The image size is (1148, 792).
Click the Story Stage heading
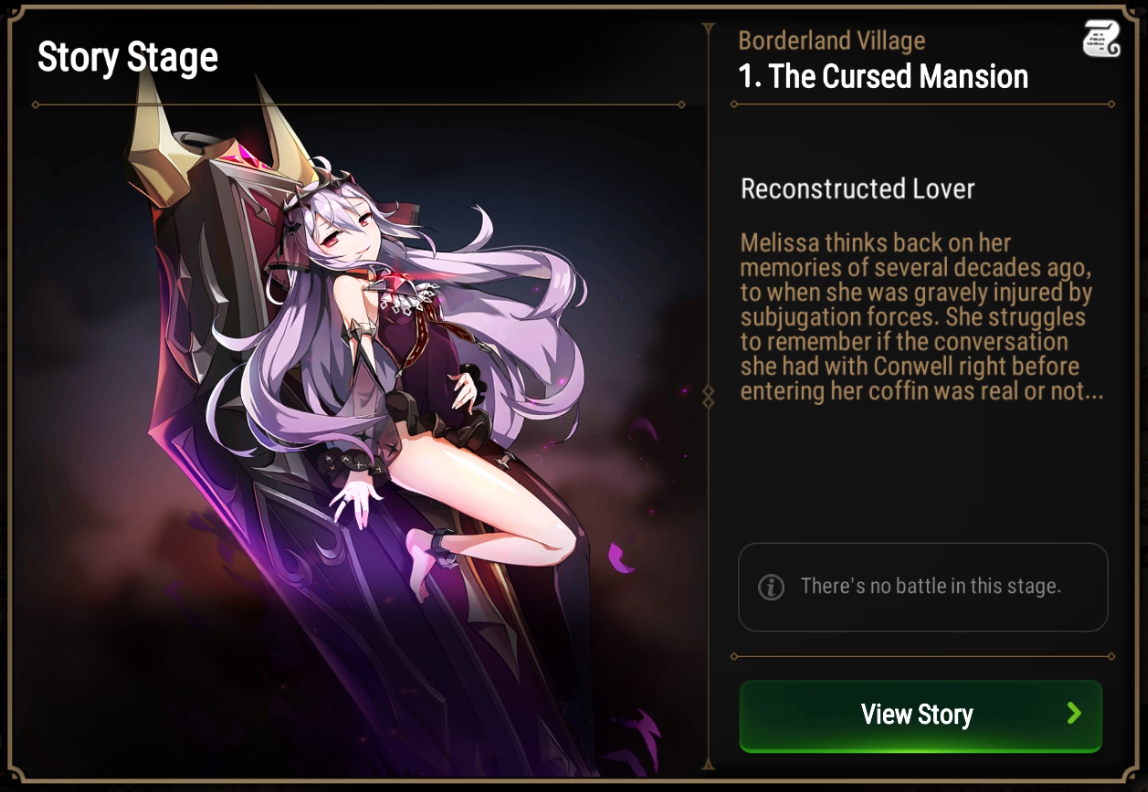pyautogui.click(x=127, y=58)
